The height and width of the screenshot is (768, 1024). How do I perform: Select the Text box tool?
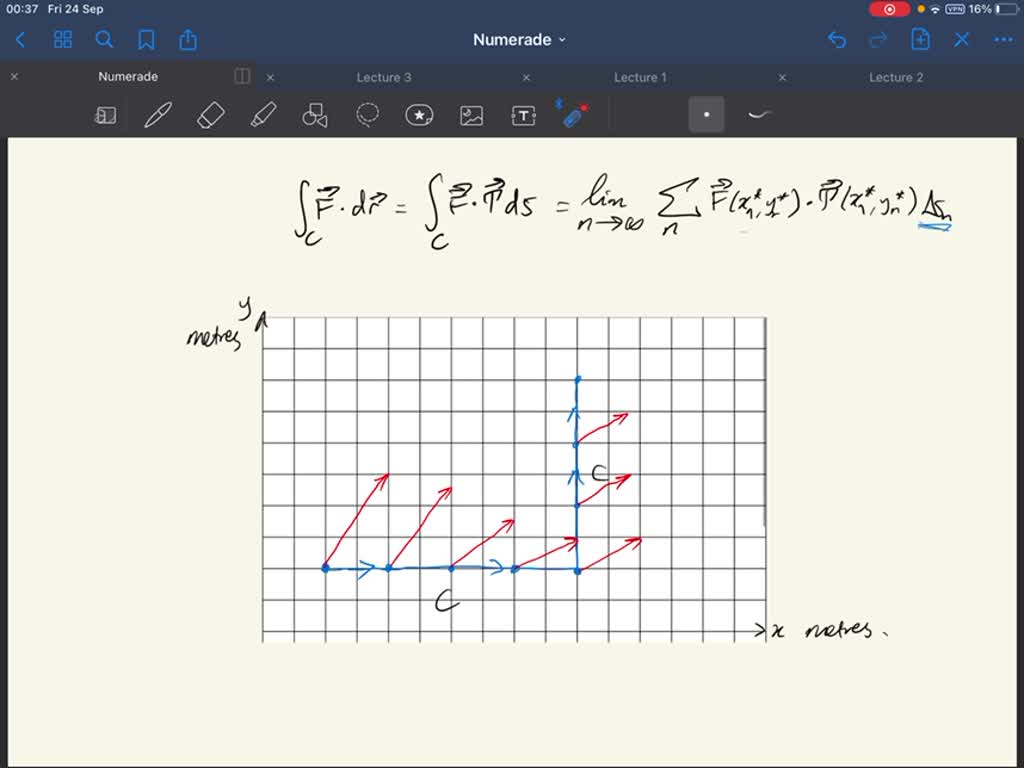coord(522,115)
